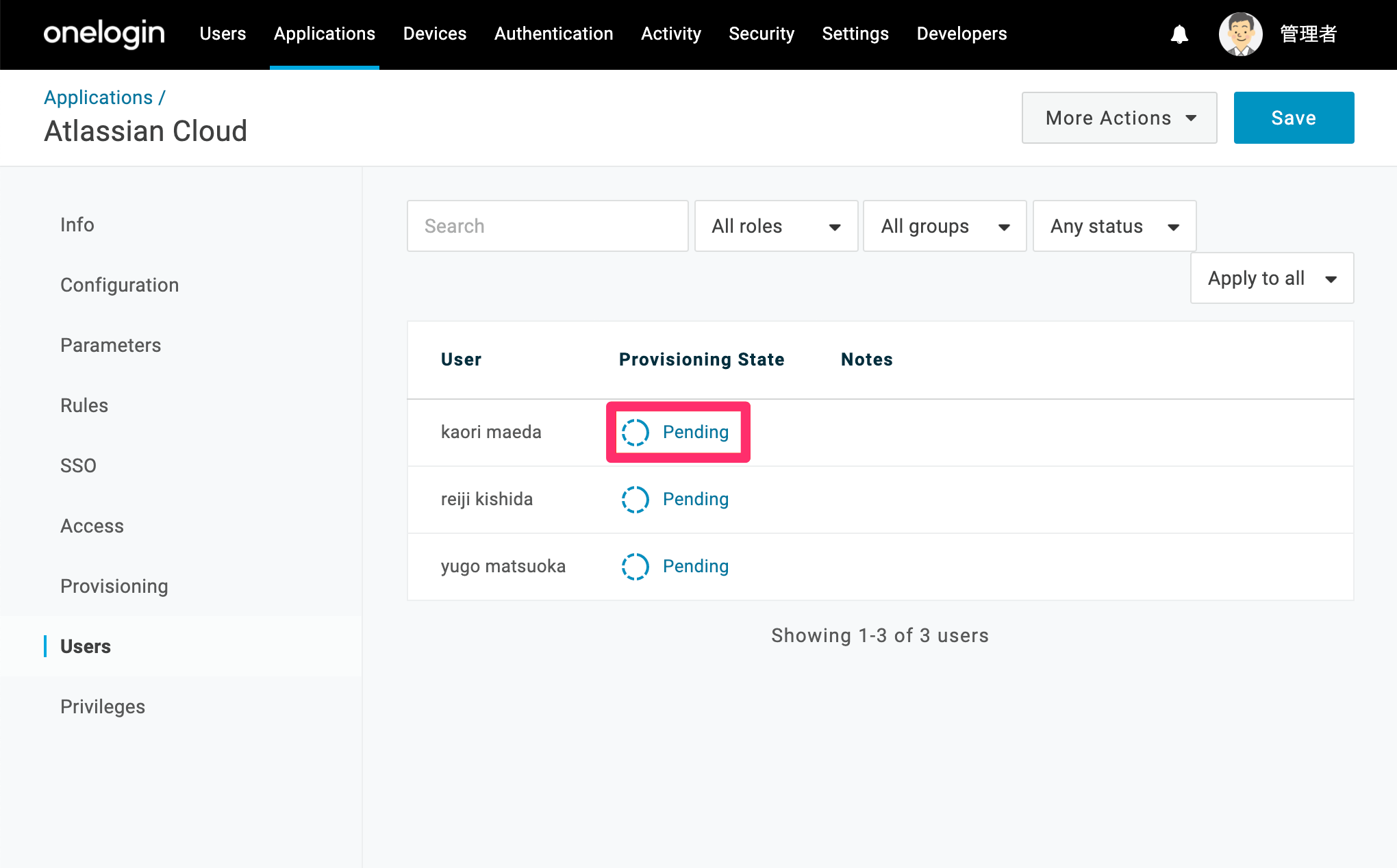Switch to the Access tab
The image size is (1397, 868).
(x=92, y=526)
